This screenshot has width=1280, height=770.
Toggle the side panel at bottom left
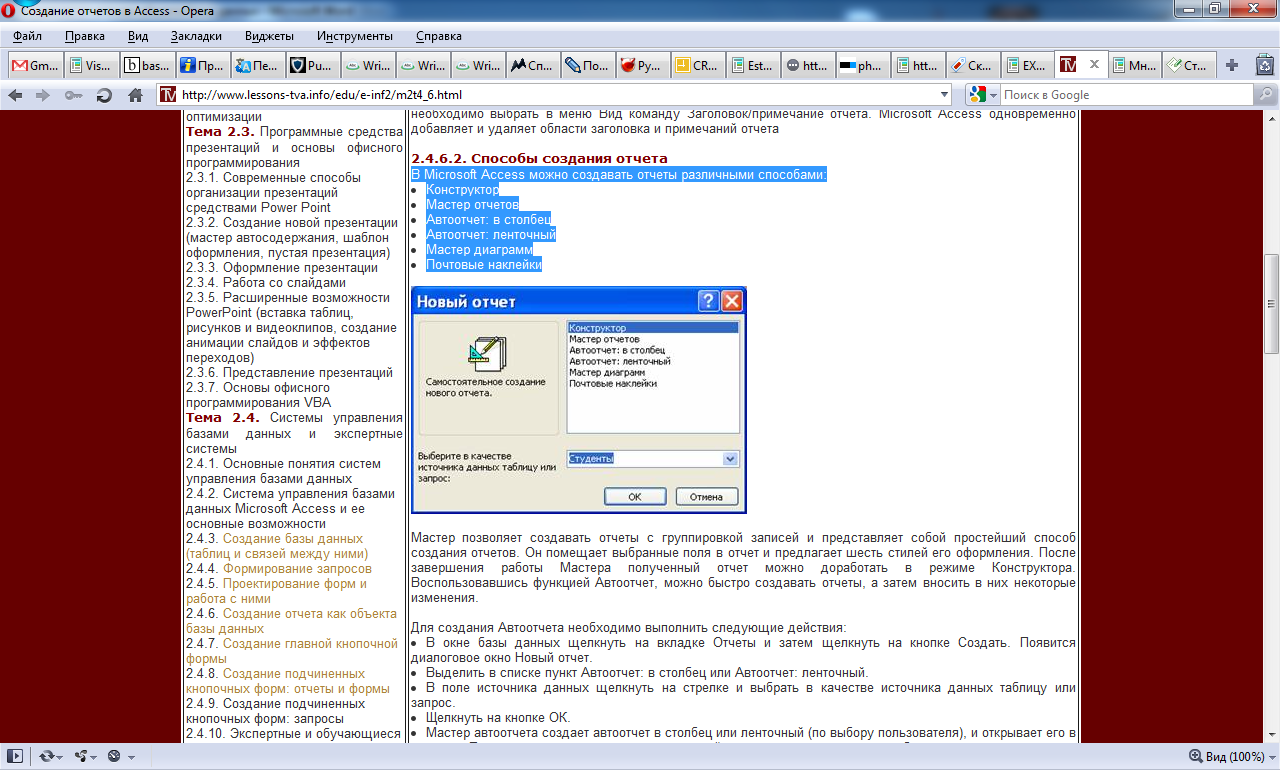click(15, 756)
